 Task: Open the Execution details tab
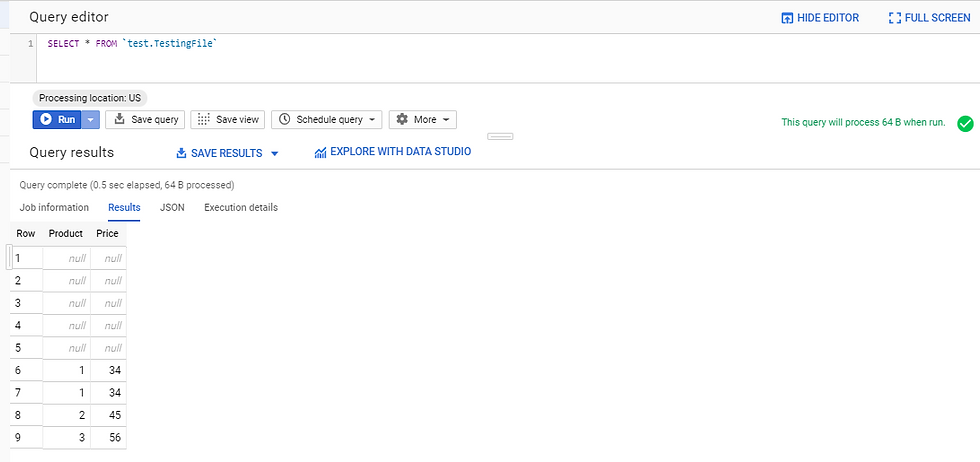coord(241,208)
